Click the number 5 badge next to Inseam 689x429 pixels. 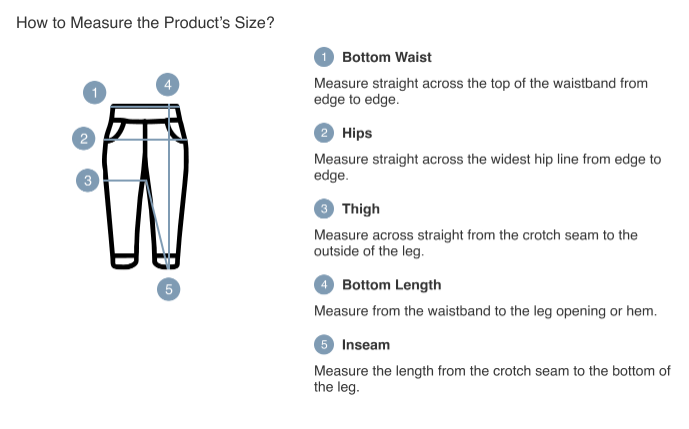tap(324, 345)
